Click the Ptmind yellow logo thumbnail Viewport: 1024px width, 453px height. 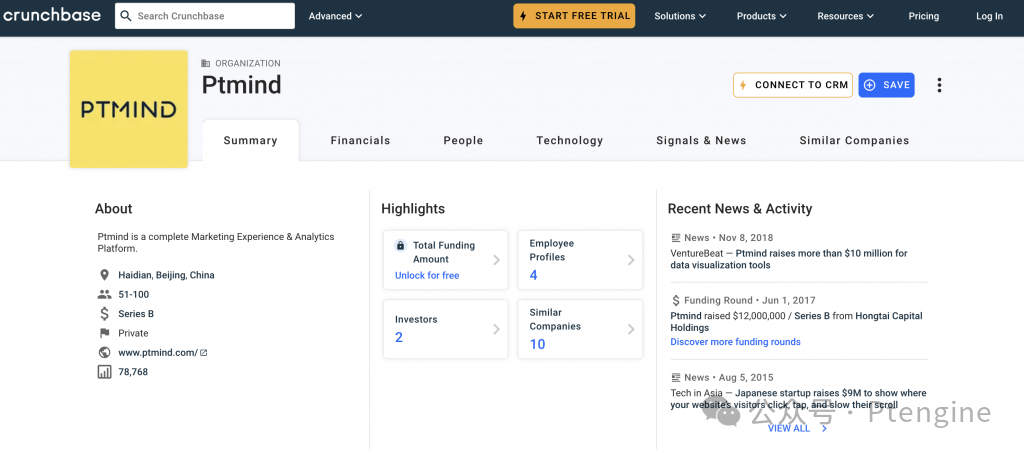[128, 109]
